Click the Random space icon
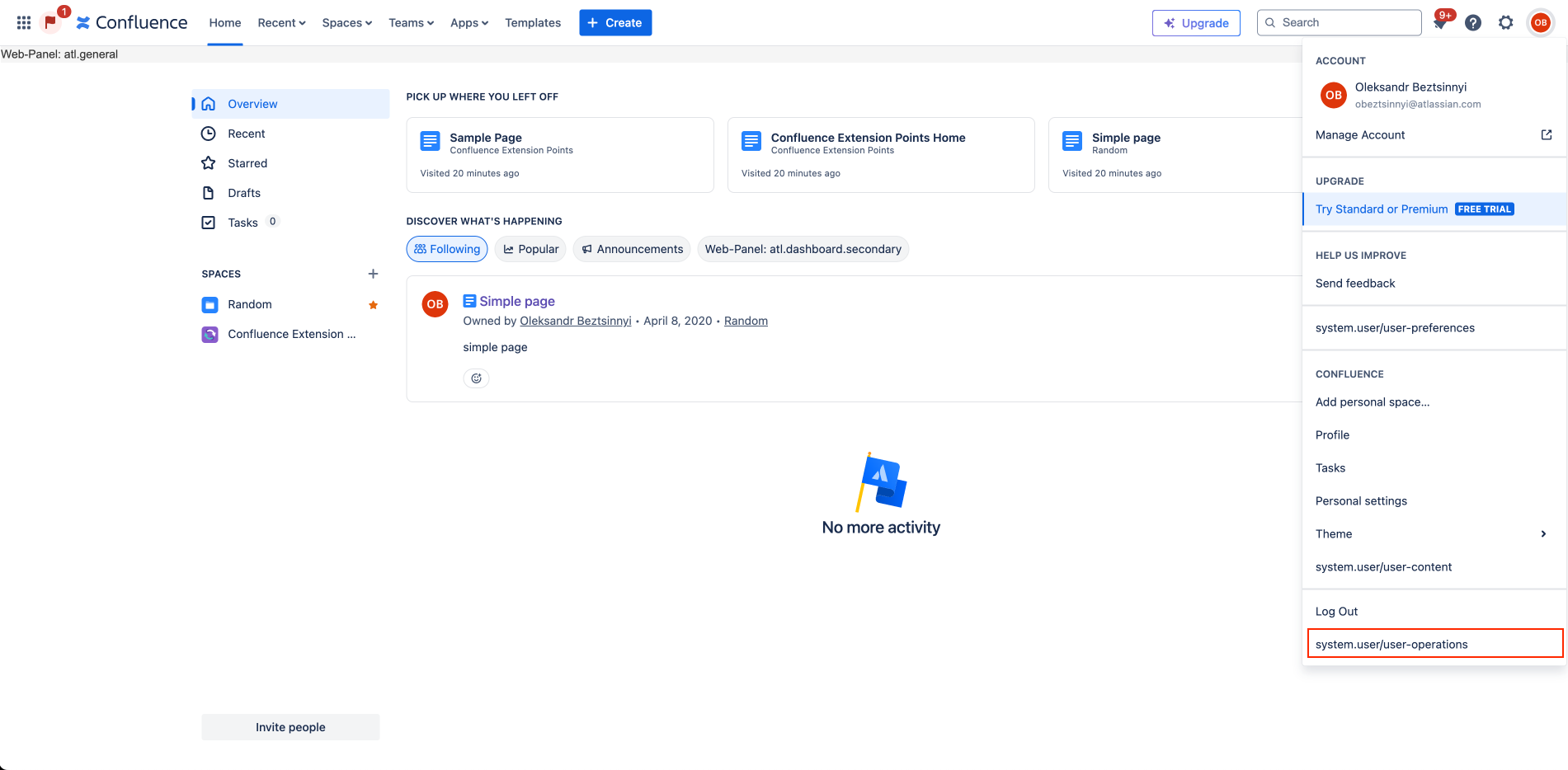This screenshot has height=770, width=1568. pyautogui.click(x=210, y=305)
